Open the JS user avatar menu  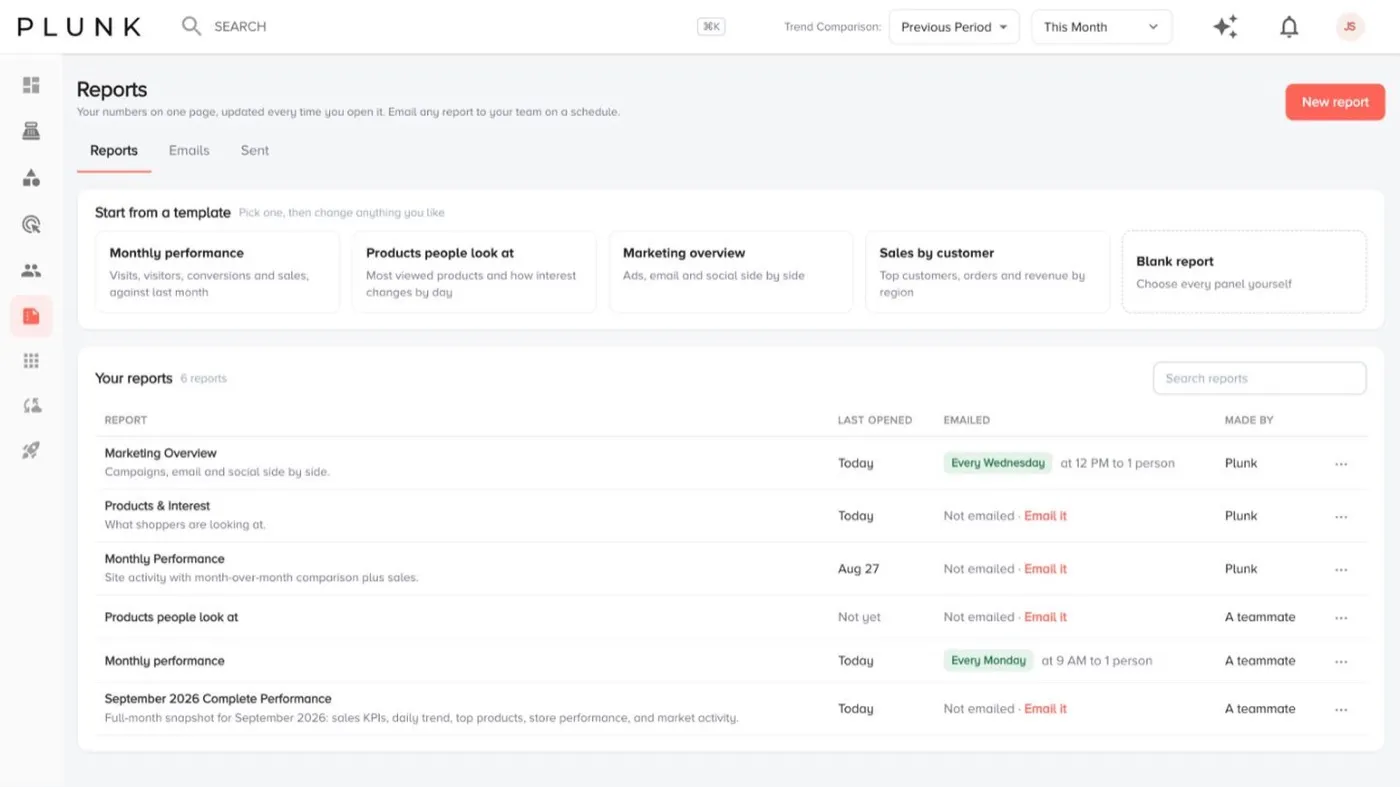(1350, 27)
